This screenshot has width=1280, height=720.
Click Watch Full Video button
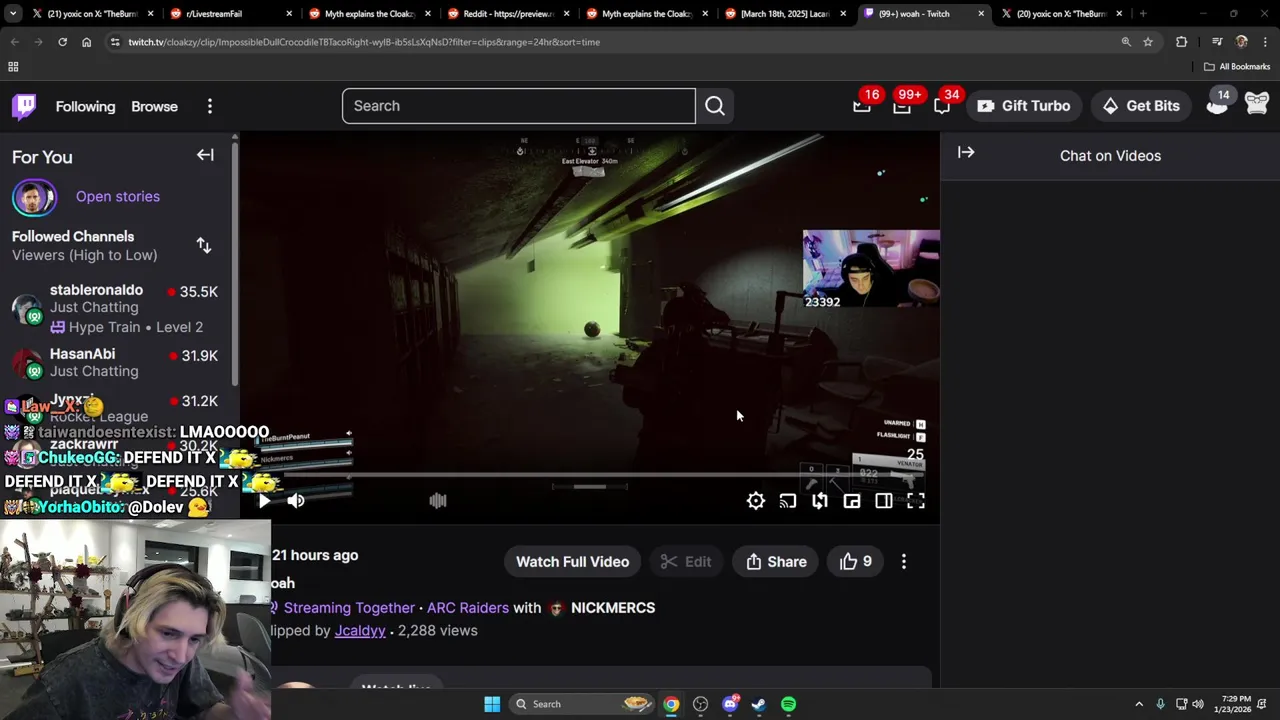pyautogui.click(x=572, y=562)
